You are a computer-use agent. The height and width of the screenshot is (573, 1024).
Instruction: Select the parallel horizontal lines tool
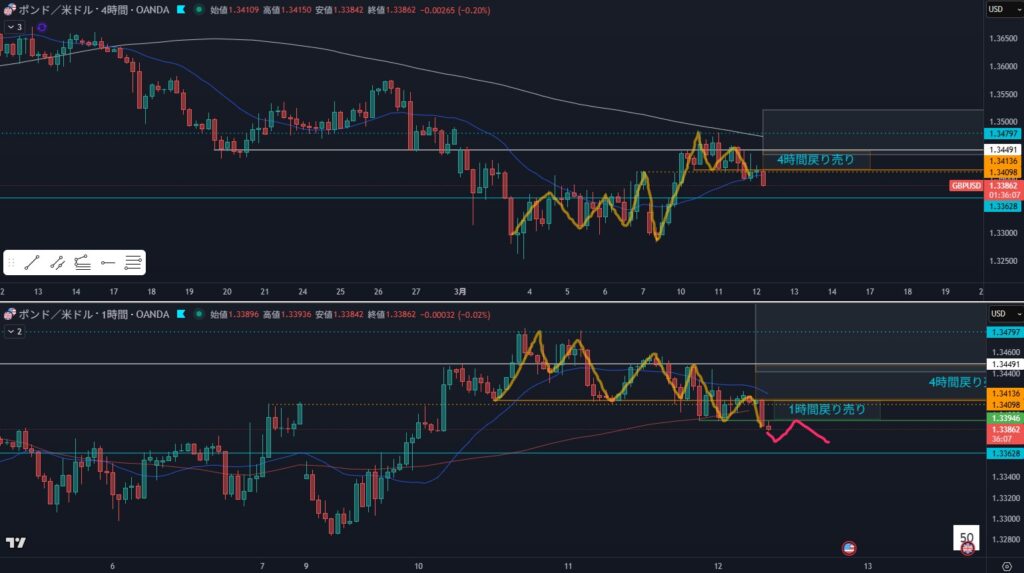tap(133, 263)
